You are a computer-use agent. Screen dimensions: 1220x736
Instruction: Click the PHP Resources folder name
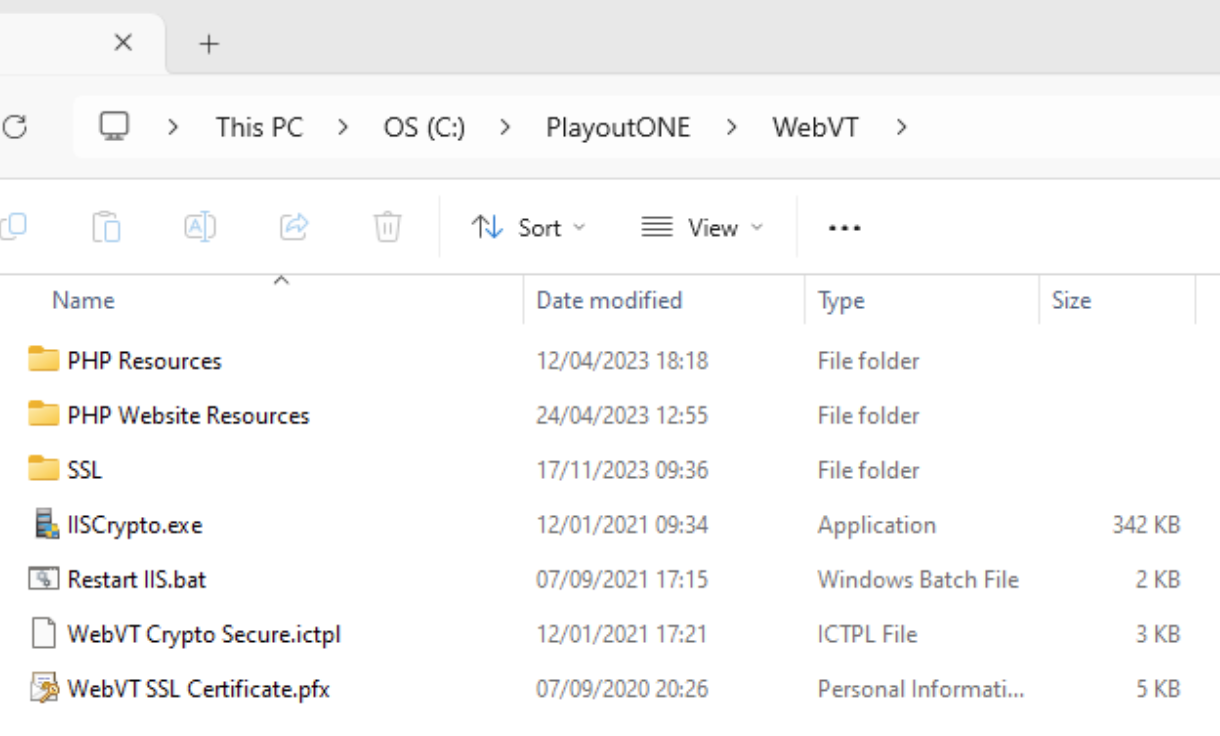pos(144,360)
